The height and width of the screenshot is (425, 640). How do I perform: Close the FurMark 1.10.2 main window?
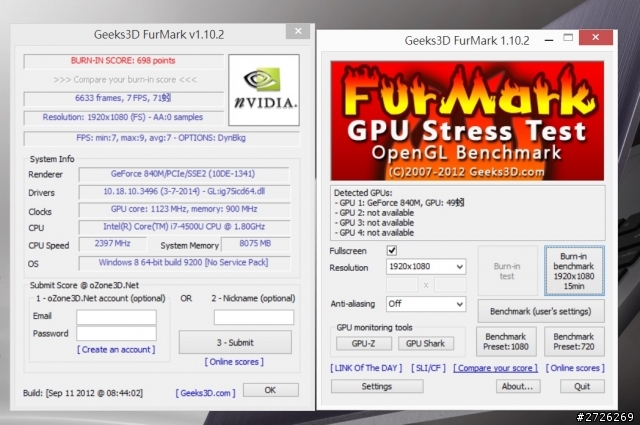596,38
